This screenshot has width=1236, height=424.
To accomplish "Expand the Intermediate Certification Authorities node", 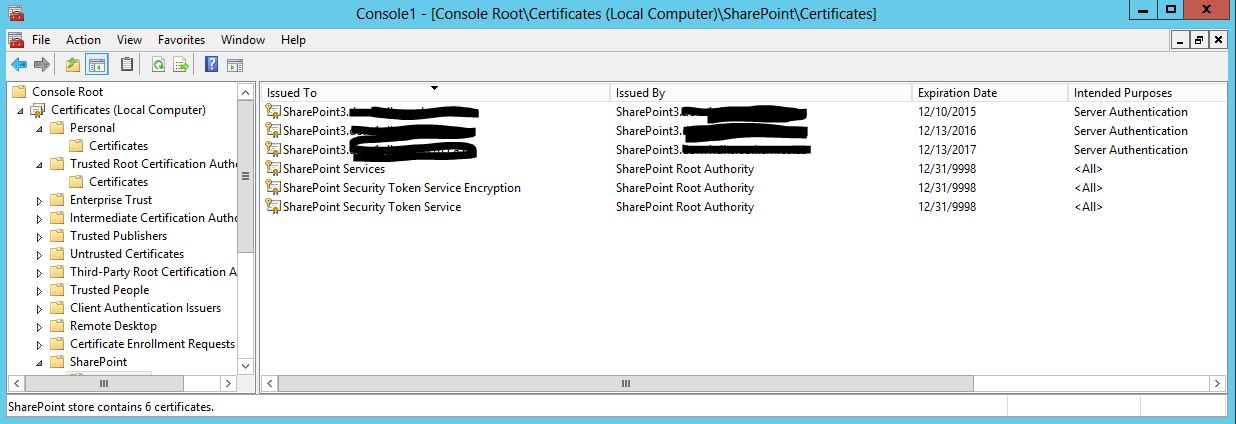I will tap(40, 218).
